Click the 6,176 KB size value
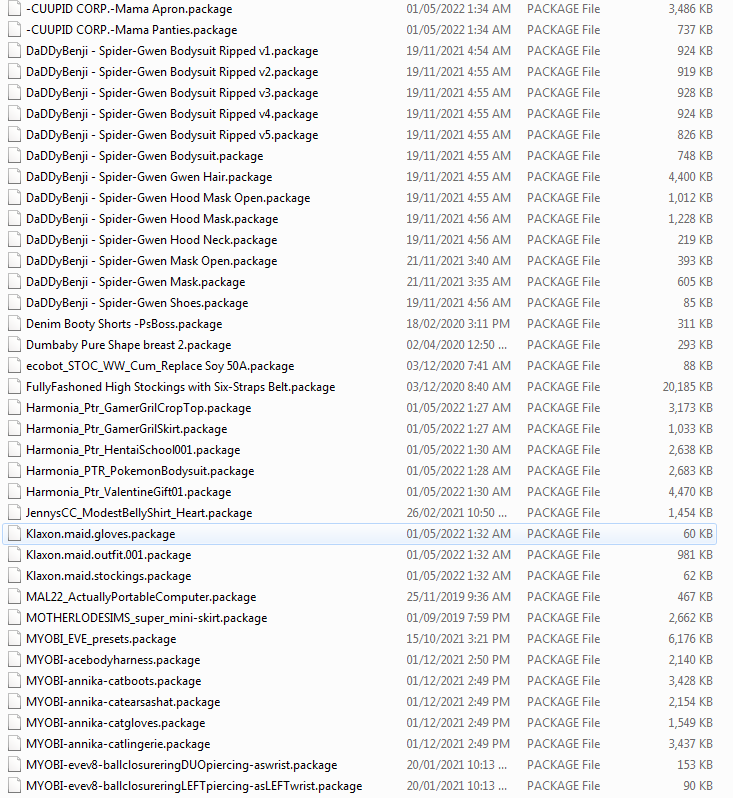Screen dimensions: 733x798 pyautogui.click(x=690, y=639)
